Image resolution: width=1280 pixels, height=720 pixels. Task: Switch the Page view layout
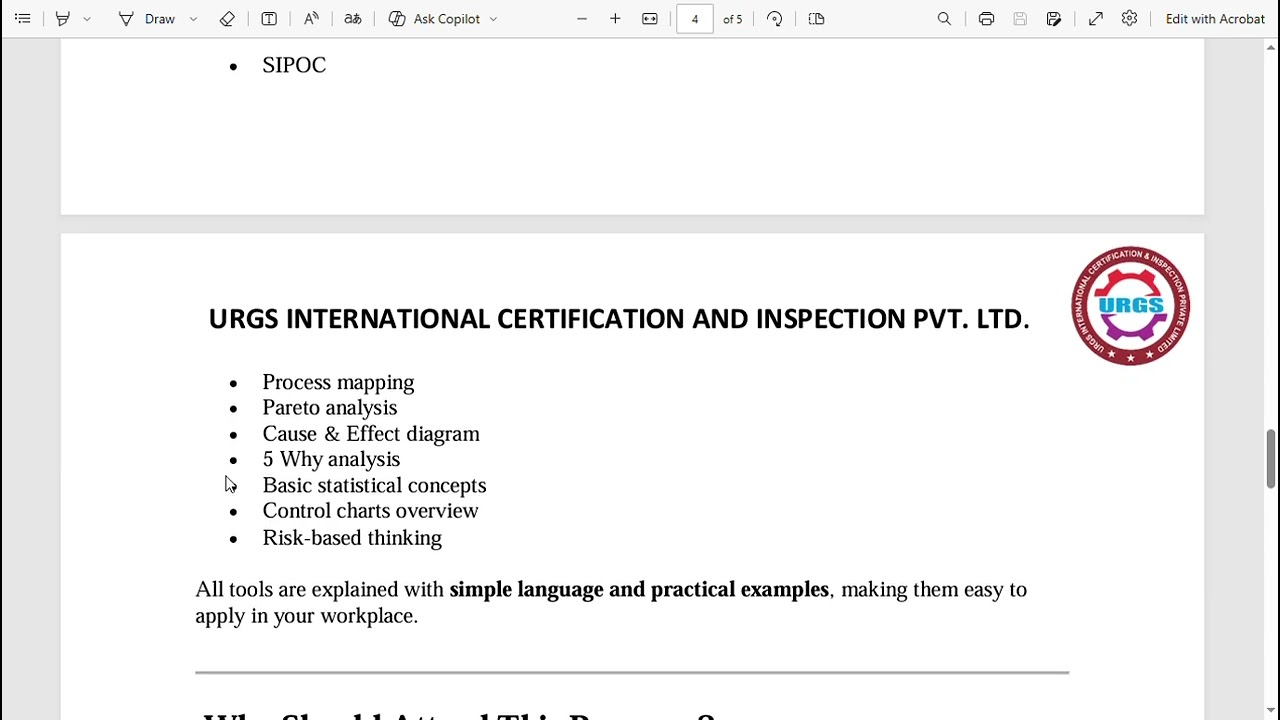point(816,19)
